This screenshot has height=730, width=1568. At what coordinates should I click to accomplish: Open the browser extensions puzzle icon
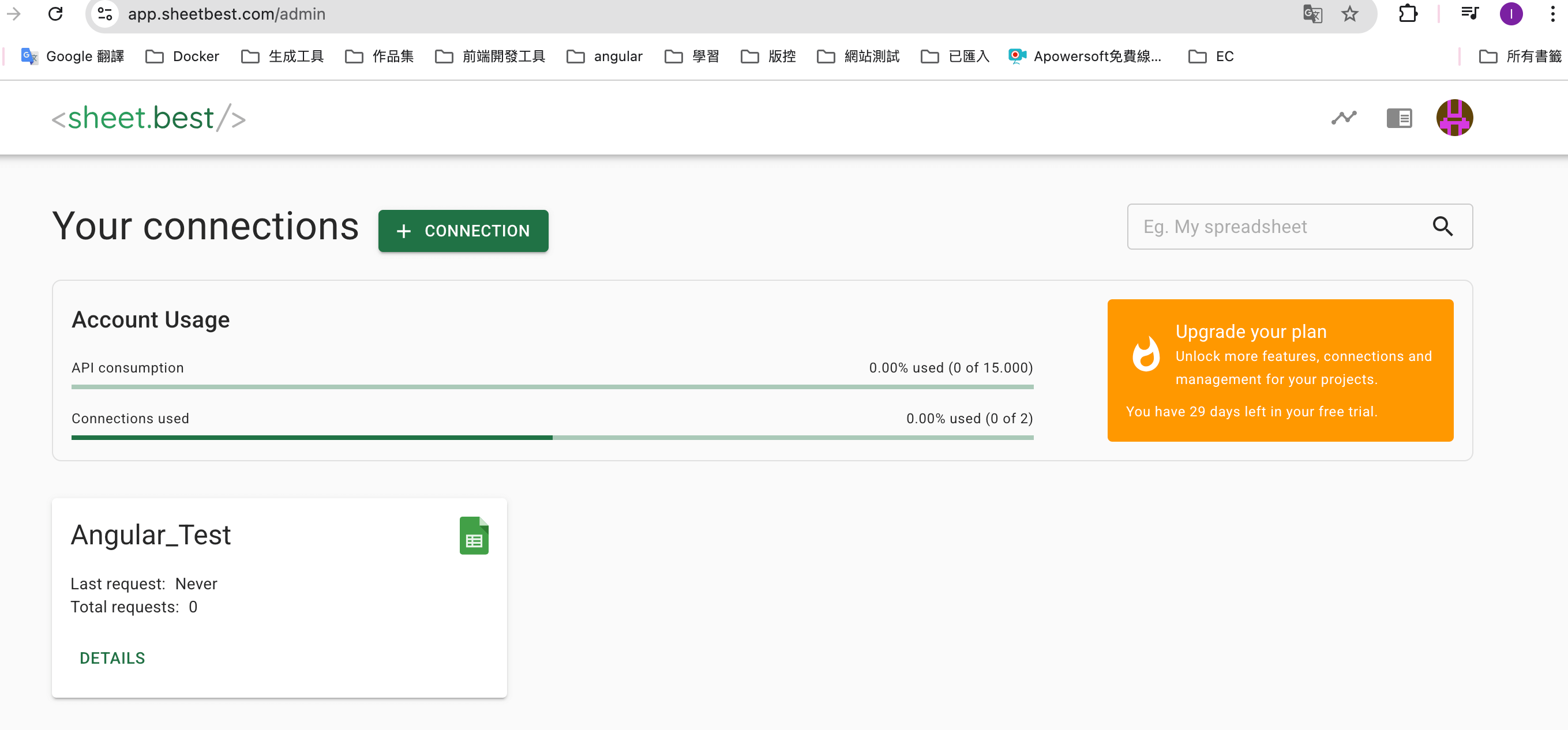(1408, 14)
